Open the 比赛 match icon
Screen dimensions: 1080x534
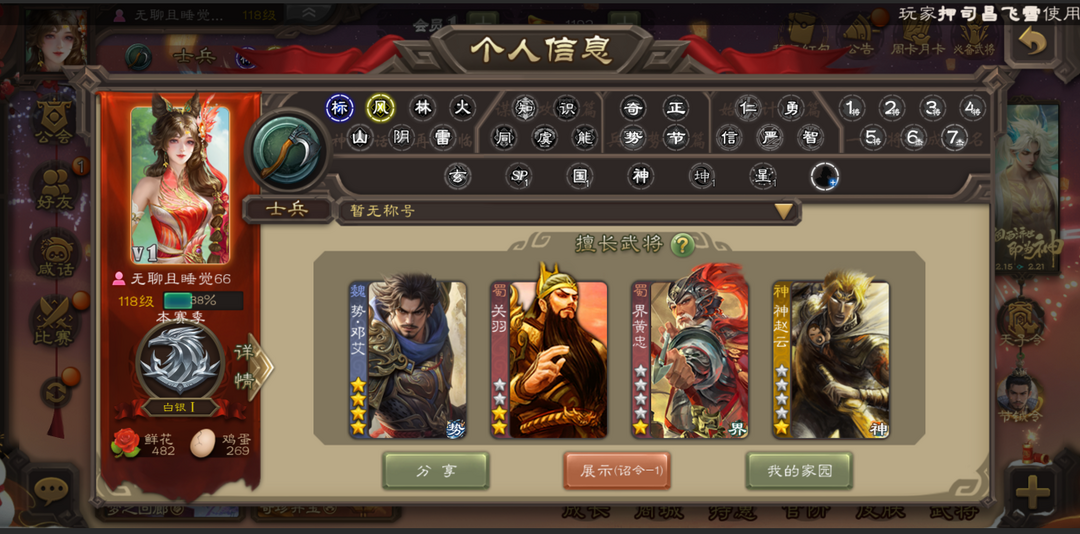coord(54,320)
